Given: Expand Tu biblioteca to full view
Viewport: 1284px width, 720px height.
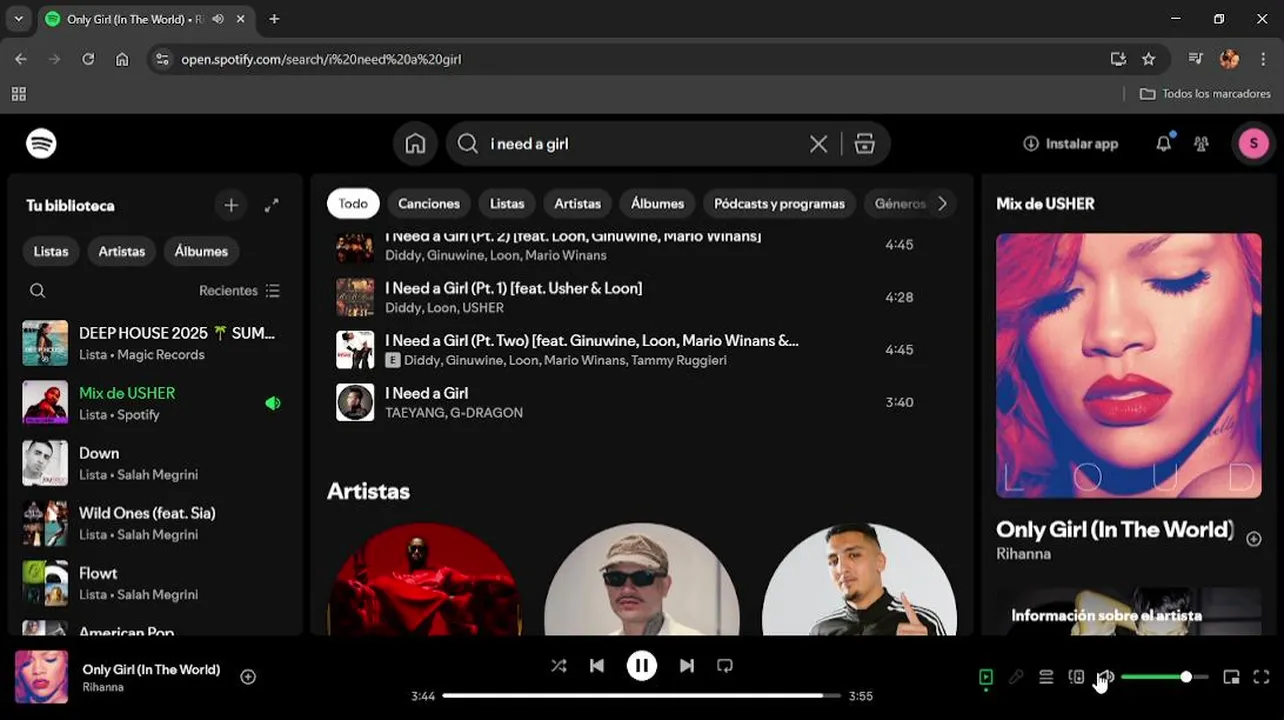Looking at the screenshot, I should [x=271, y=205].
